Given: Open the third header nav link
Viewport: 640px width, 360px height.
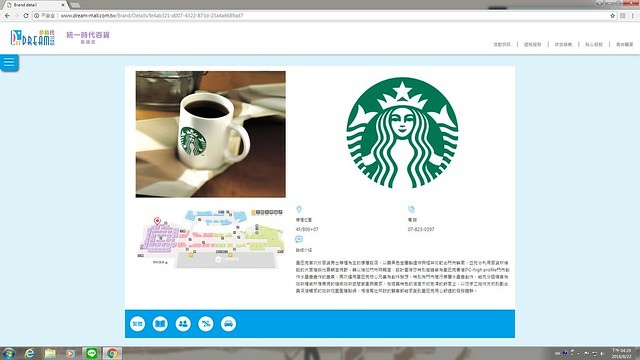Looking at the screenshot, I should coord(563,44).
